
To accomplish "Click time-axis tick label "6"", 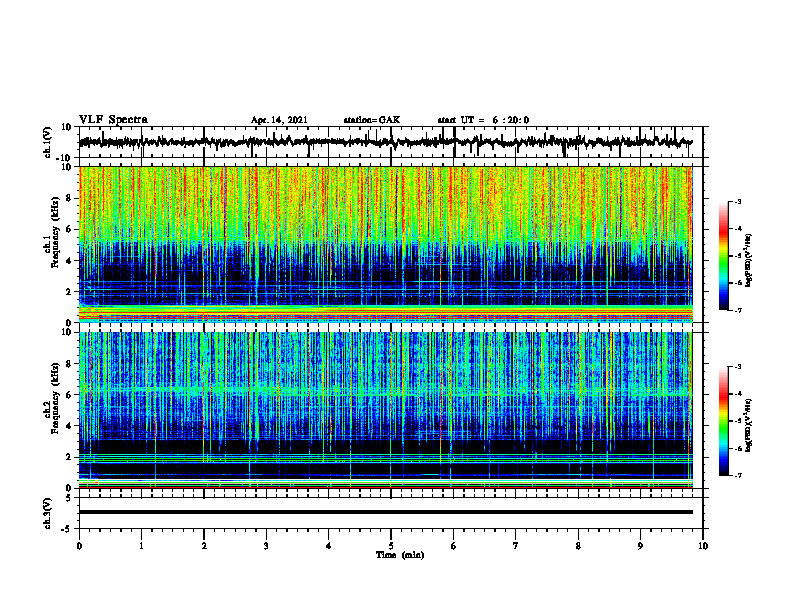I will pyautogui.click(x=454, y=546).
